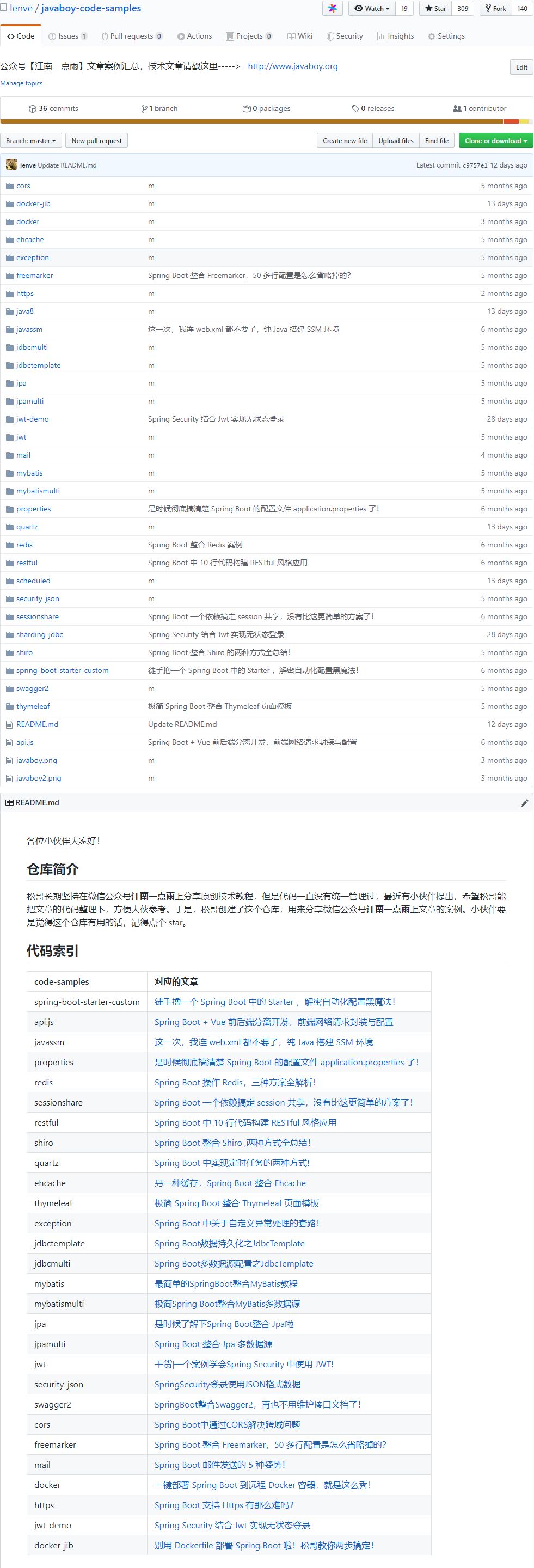This screenshot has height=1568, width=534.
Task: Click the 'Update README.md' commit message by lenve
Action: click(x=67, y=165)
